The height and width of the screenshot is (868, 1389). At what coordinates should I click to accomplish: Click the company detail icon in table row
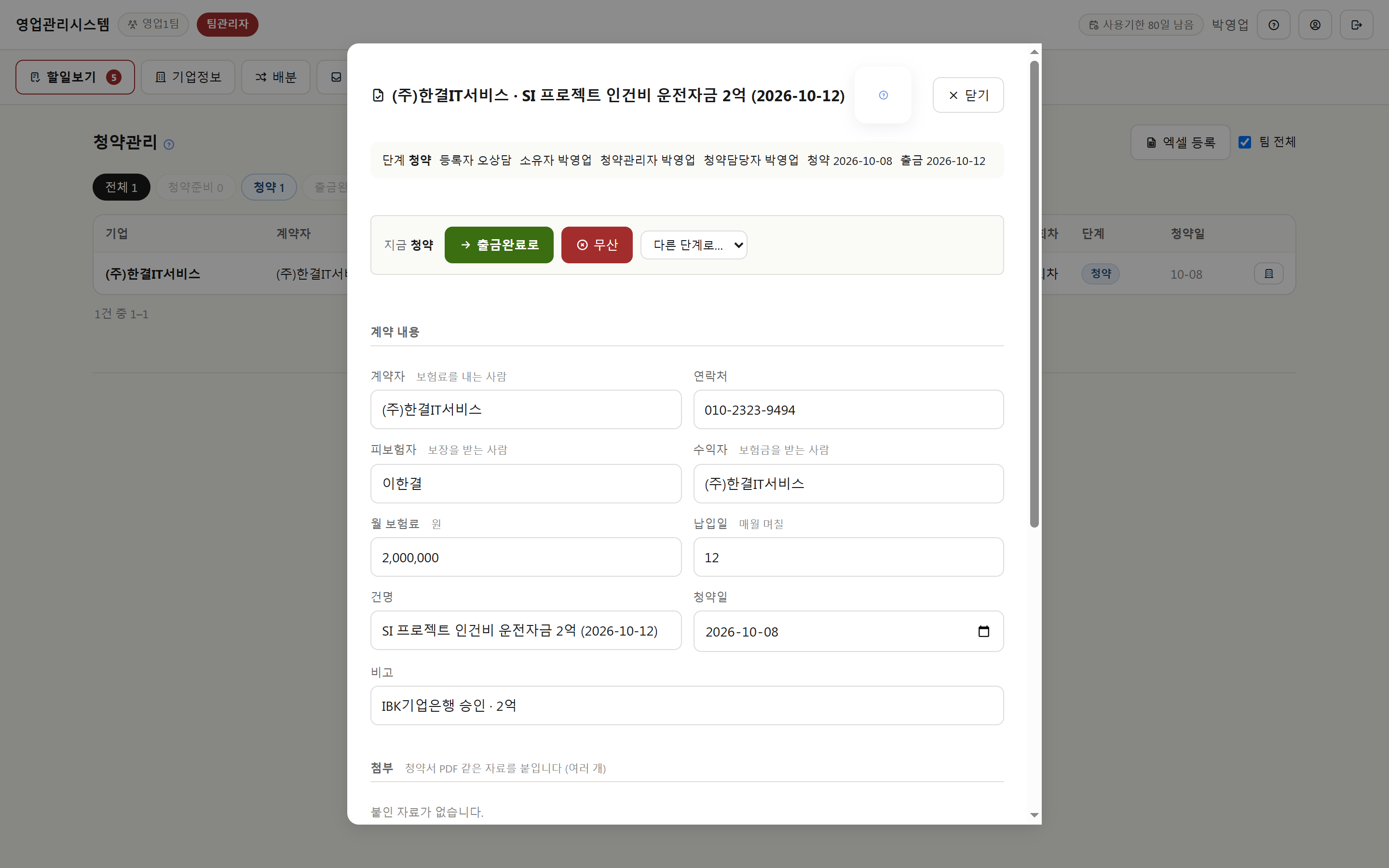pos(1268,274)
